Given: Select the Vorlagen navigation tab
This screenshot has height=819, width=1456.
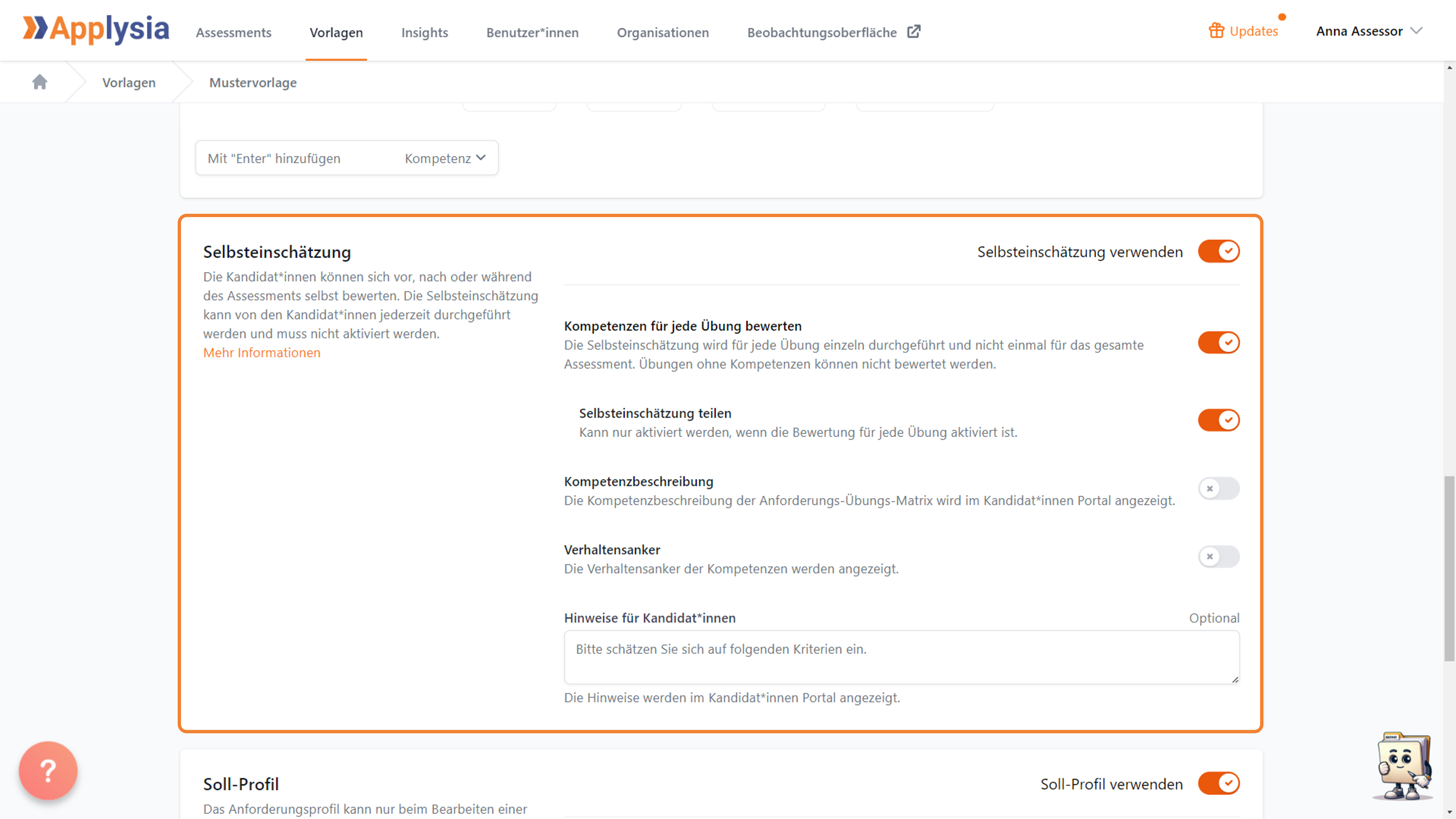Looking at the screenshot, I should pyautogui.click(x=336, y=32).
